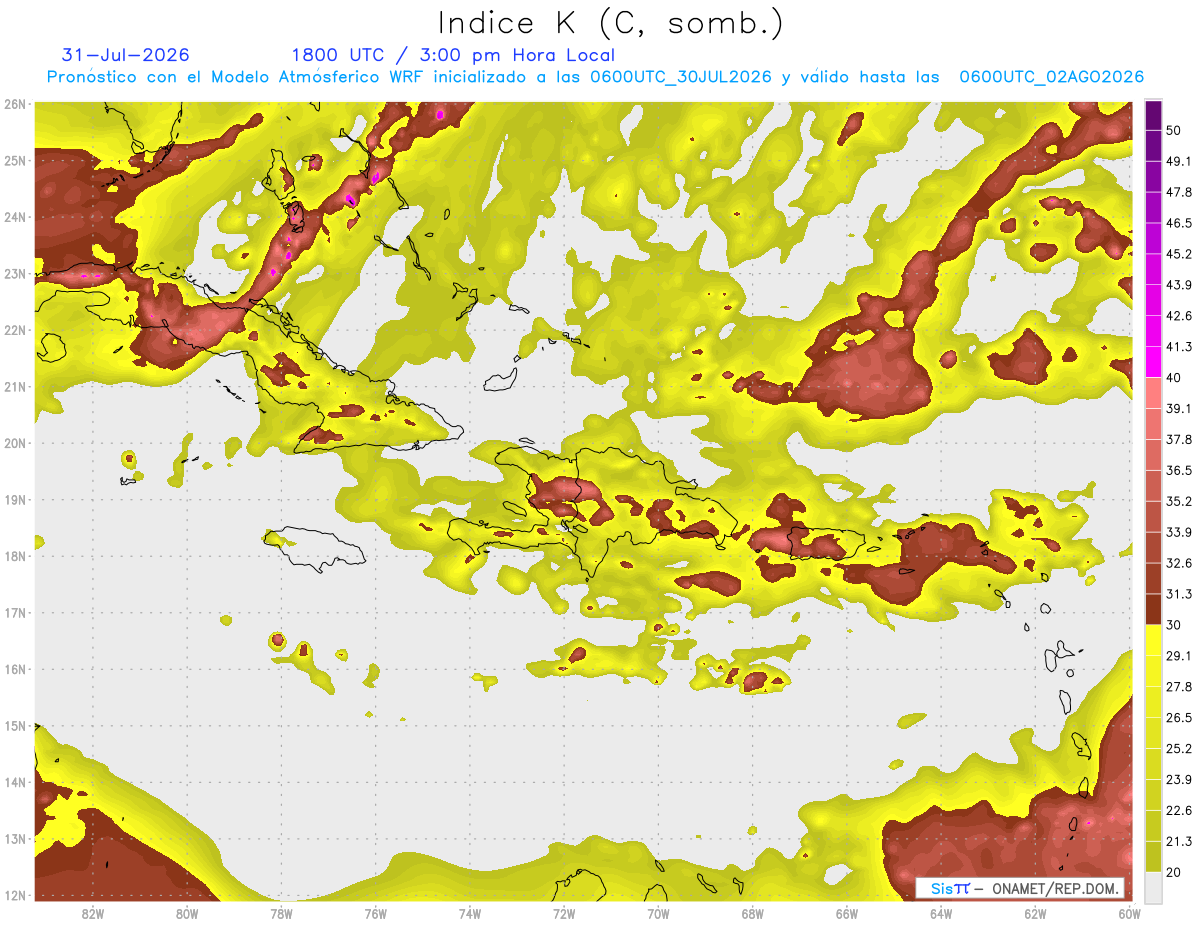Click the time label '1800 UTC / 3:00 pm Hora Local'
The width and height of the screenshot is (1200, 927).
pyautogui.click(x=453, y=56)
